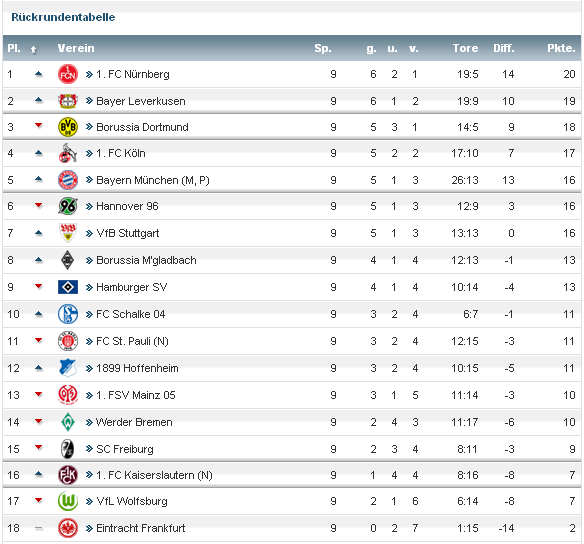Click the Bayer Leverkusen club logo
Screen dimensions: 584x544
pos(68,101)
